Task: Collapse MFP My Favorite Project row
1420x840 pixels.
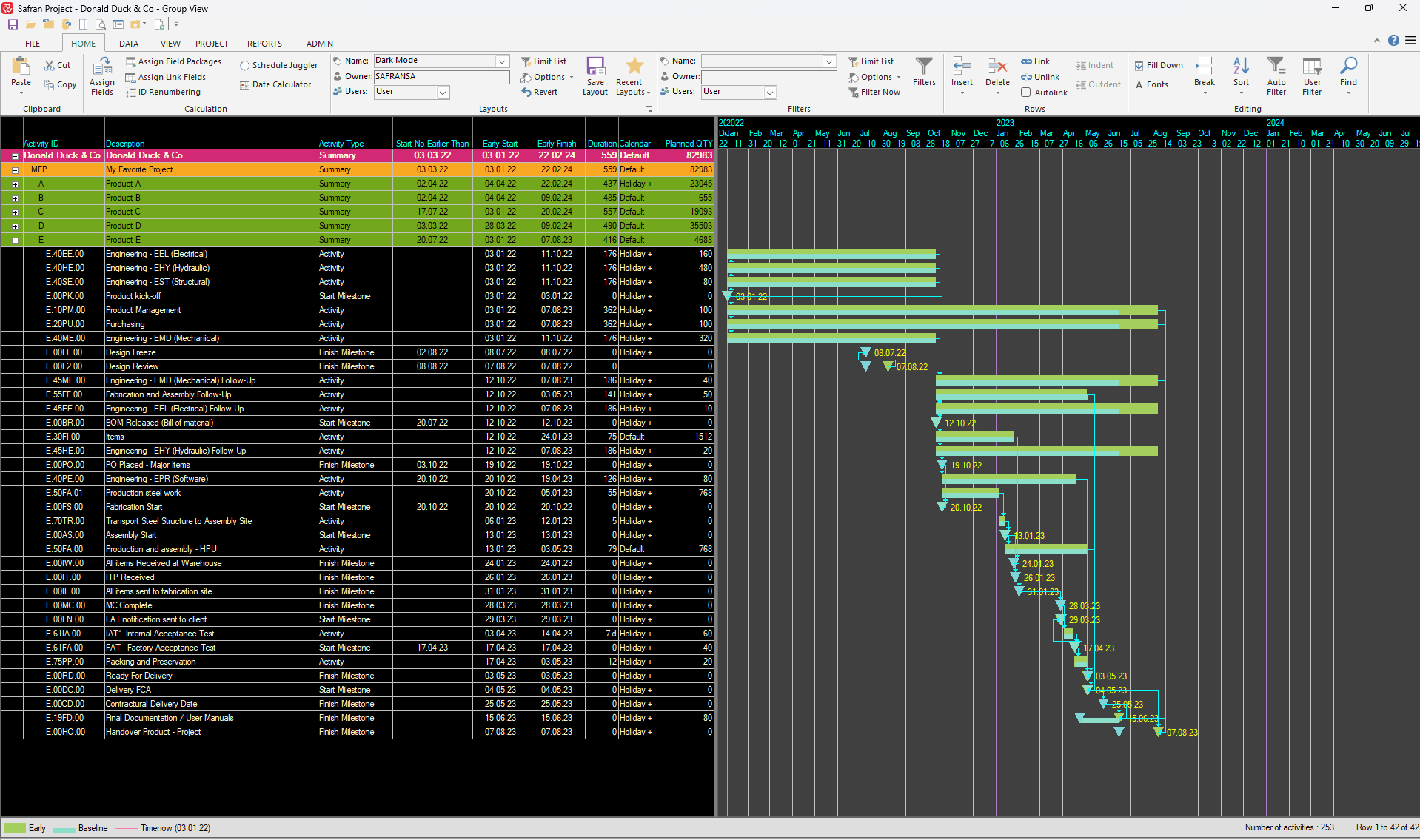Action: click(15, 170)
